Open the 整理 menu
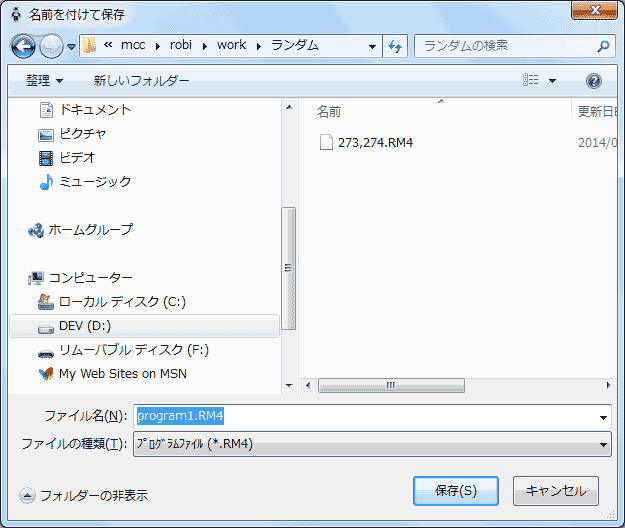Viewport: 625px width, 528px height. point(44,81)
